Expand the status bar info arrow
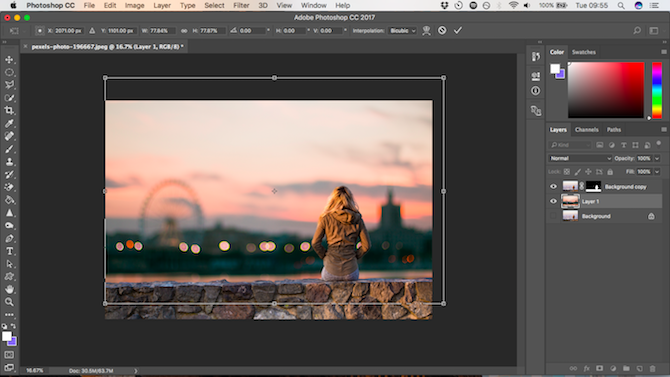Screen dimensions: 670x377 (136, 371)
